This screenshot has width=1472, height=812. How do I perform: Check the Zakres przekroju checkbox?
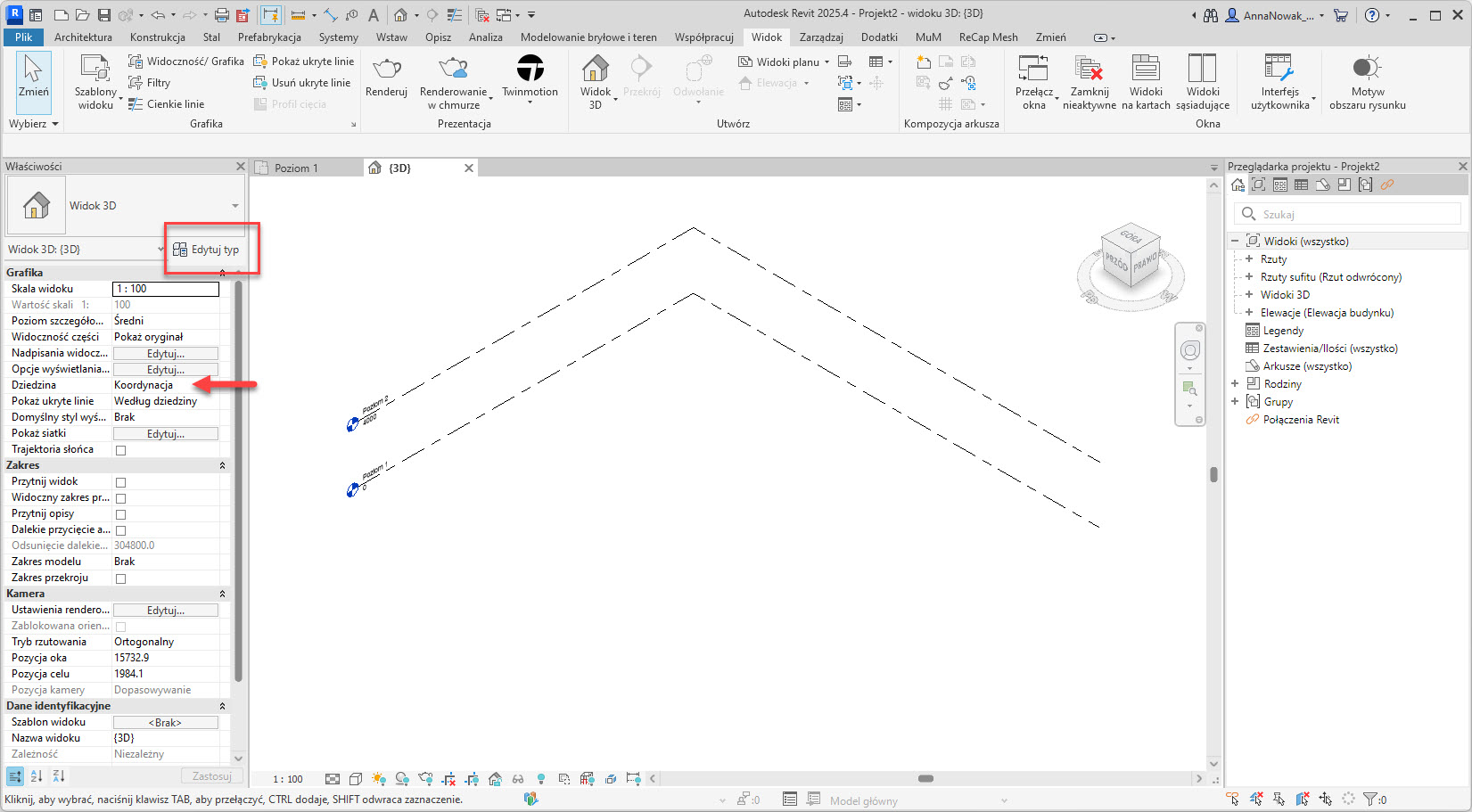pos(121,578)
